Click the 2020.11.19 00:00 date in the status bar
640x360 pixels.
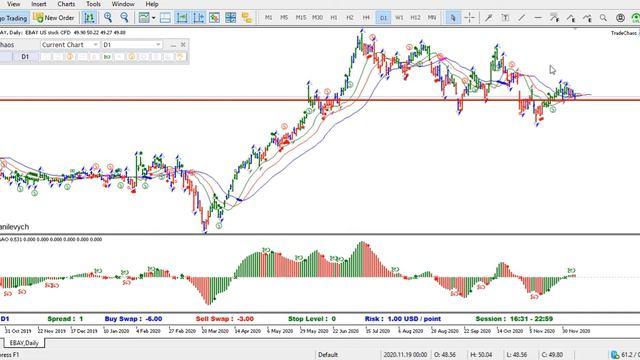point(405,355)
